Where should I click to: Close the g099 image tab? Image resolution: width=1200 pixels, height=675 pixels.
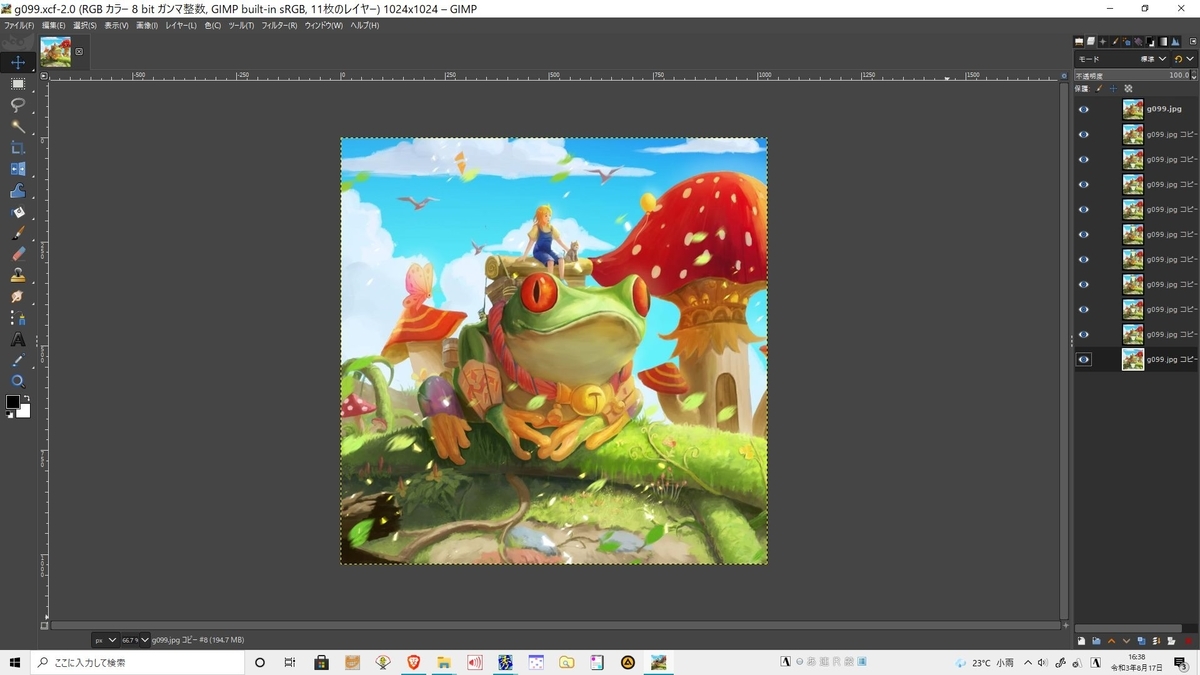[x=79, y=51]
